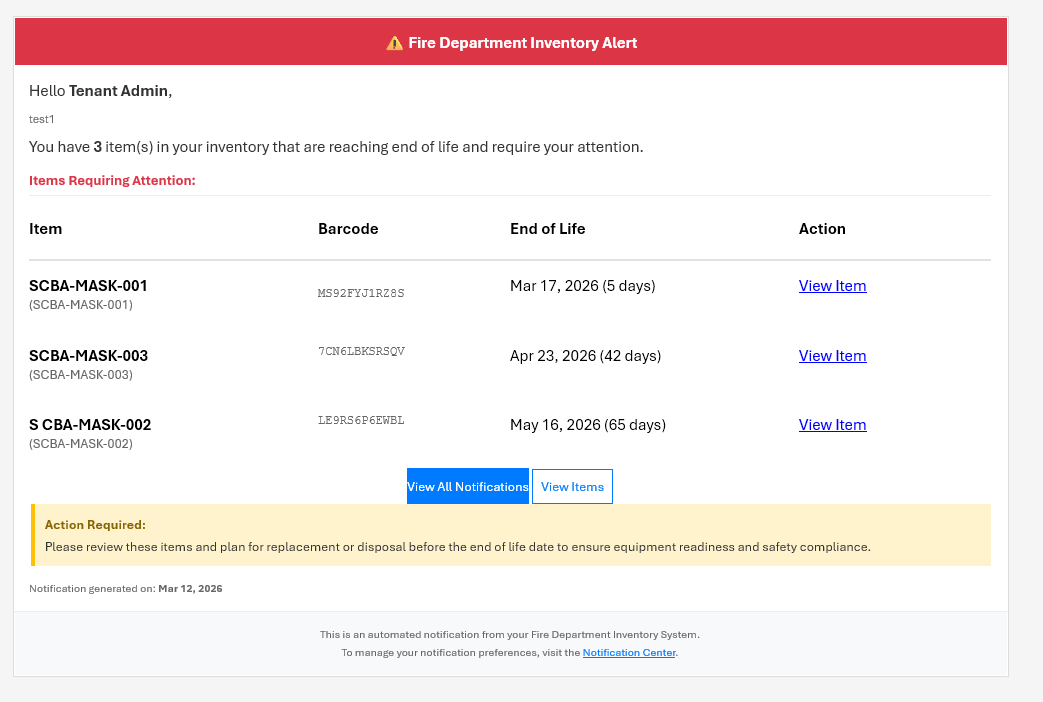Click the warning triangle icon in the alert header

[x=392, y=42]
